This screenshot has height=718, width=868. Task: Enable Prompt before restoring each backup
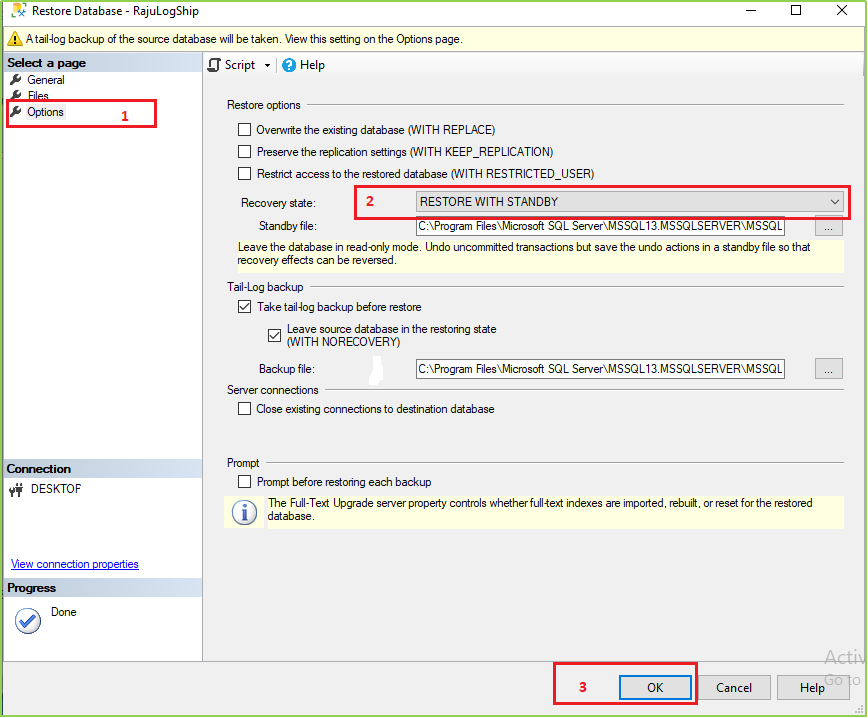pyautogui.click(x=244, y=482)
